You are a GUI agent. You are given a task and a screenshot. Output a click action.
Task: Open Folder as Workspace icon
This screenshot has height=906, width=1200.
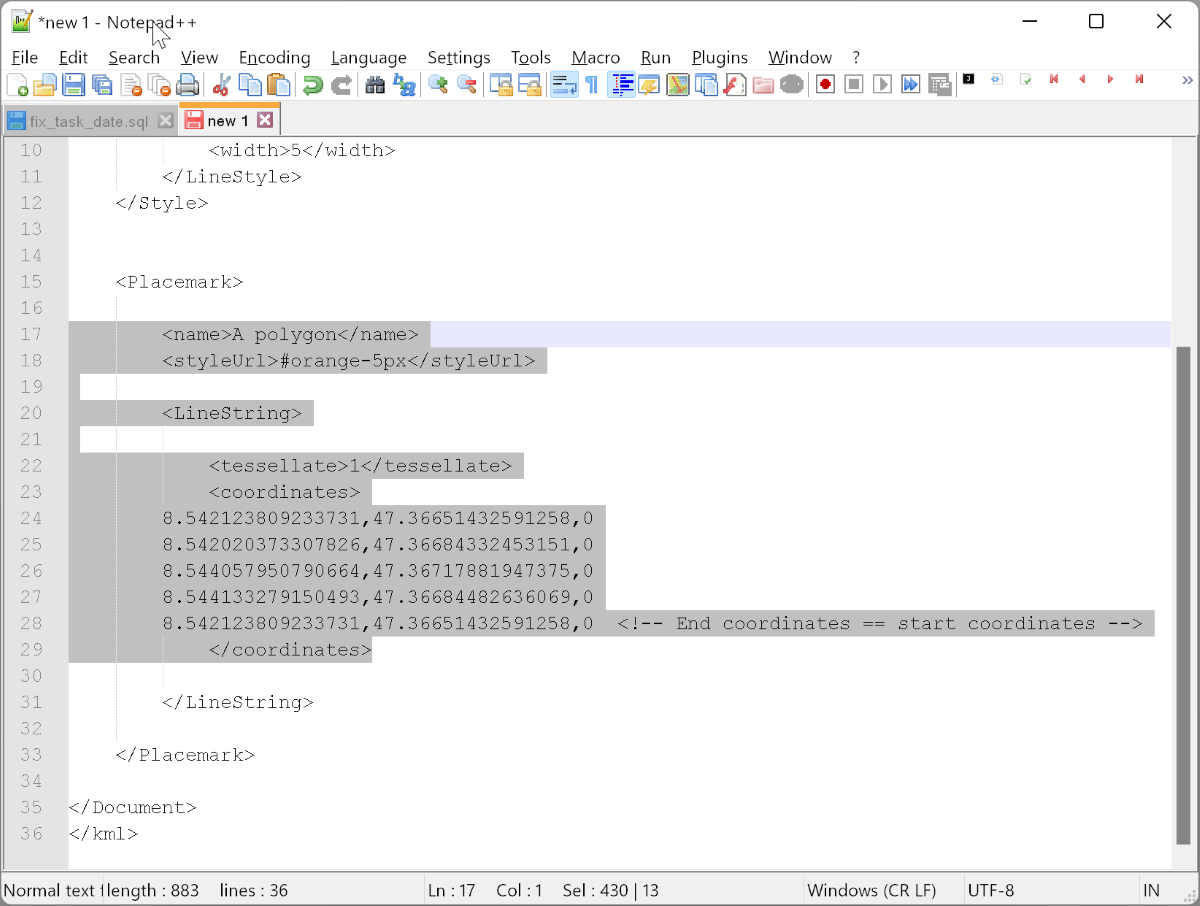(763, 85)
